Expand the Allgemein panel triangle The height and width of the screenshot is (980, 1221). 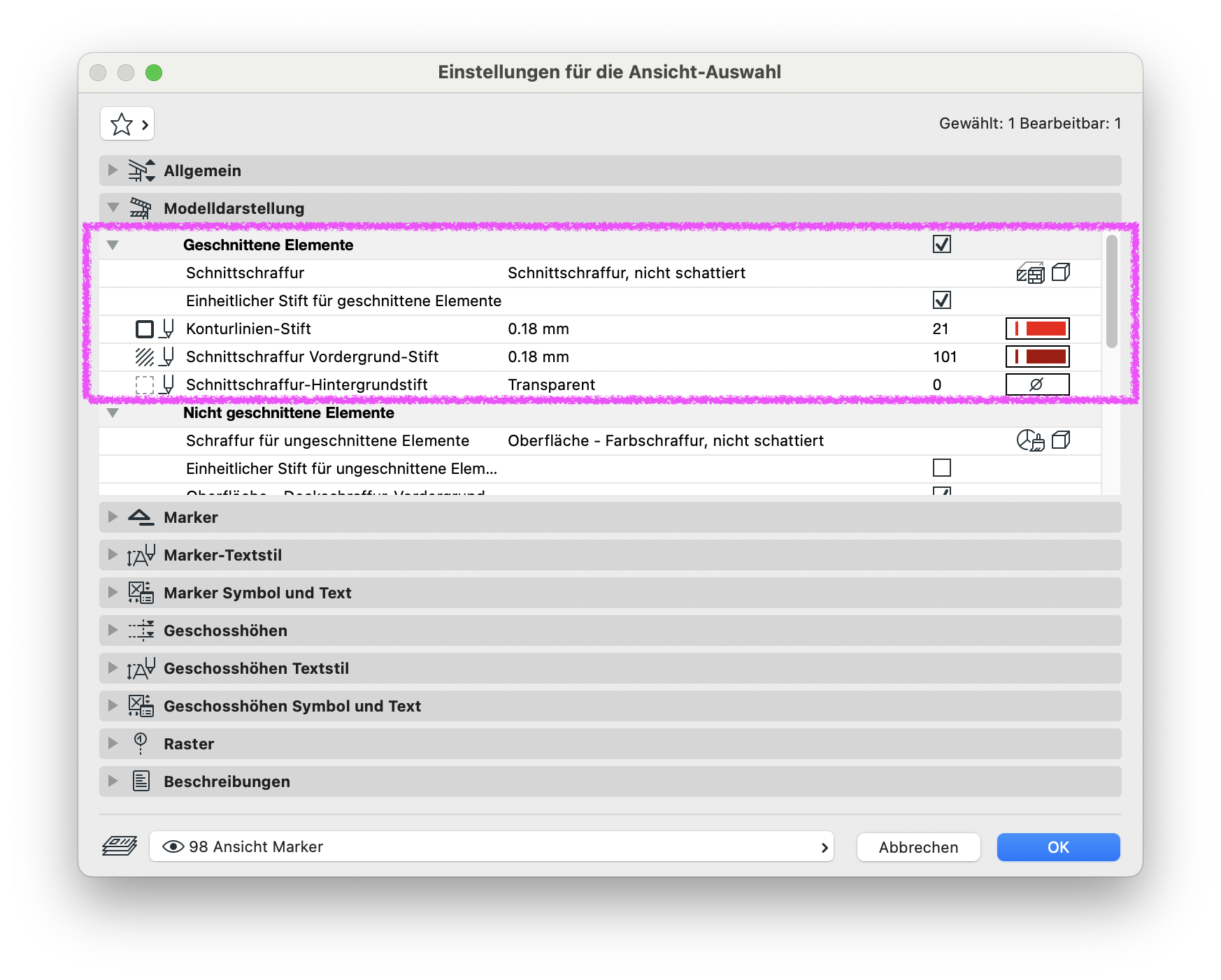113,170
